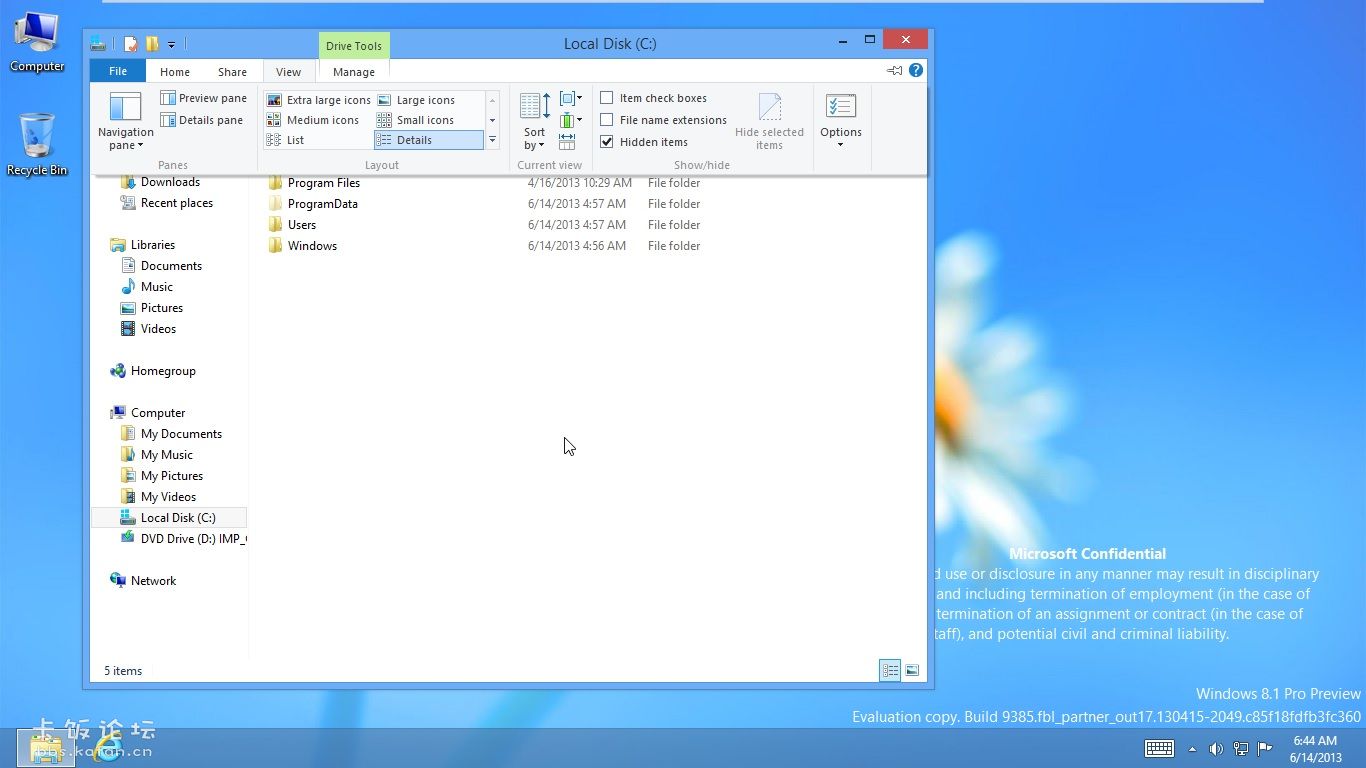This screenshot has height=768, width=1366.
Task: Open the Navigation pane menu
Action: click(x=125, y=122)
